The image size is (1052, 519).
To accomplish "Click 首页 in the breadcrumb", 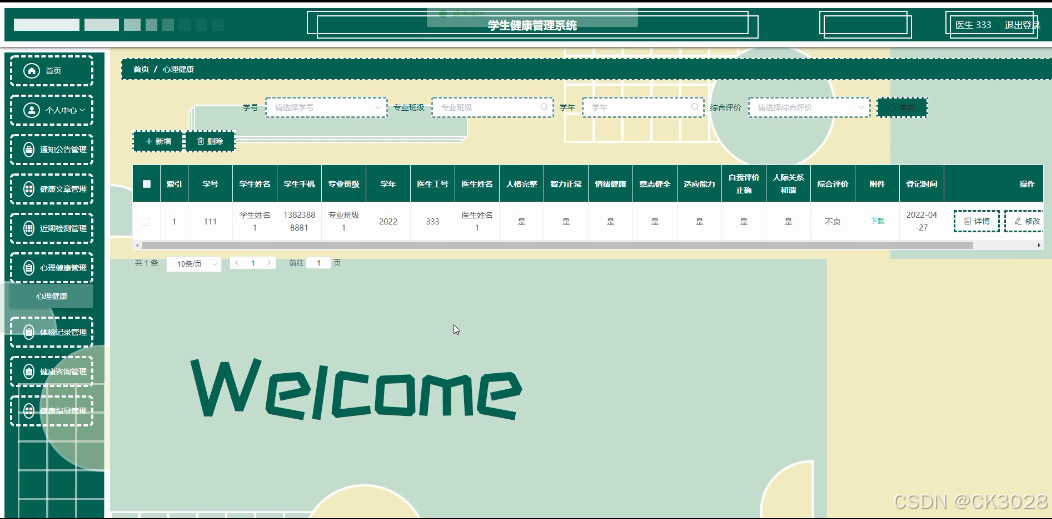I will [x=141, y=69].
